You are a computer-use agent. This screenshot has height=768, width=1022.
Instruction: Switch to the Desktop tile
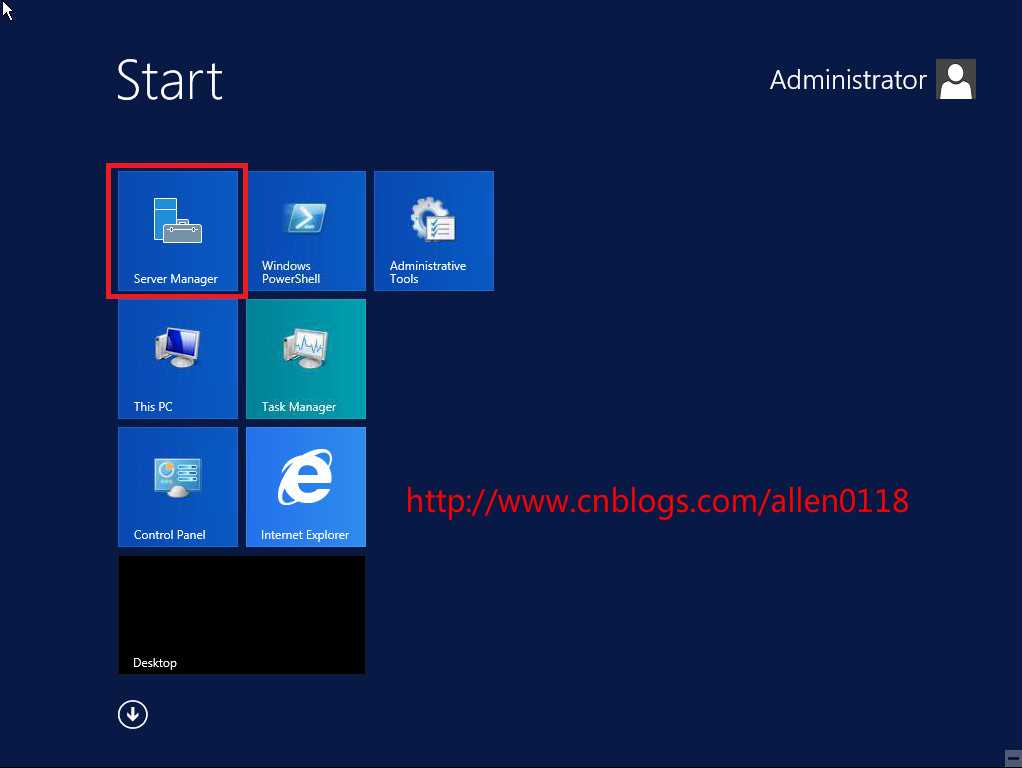[x=242, y=615]
